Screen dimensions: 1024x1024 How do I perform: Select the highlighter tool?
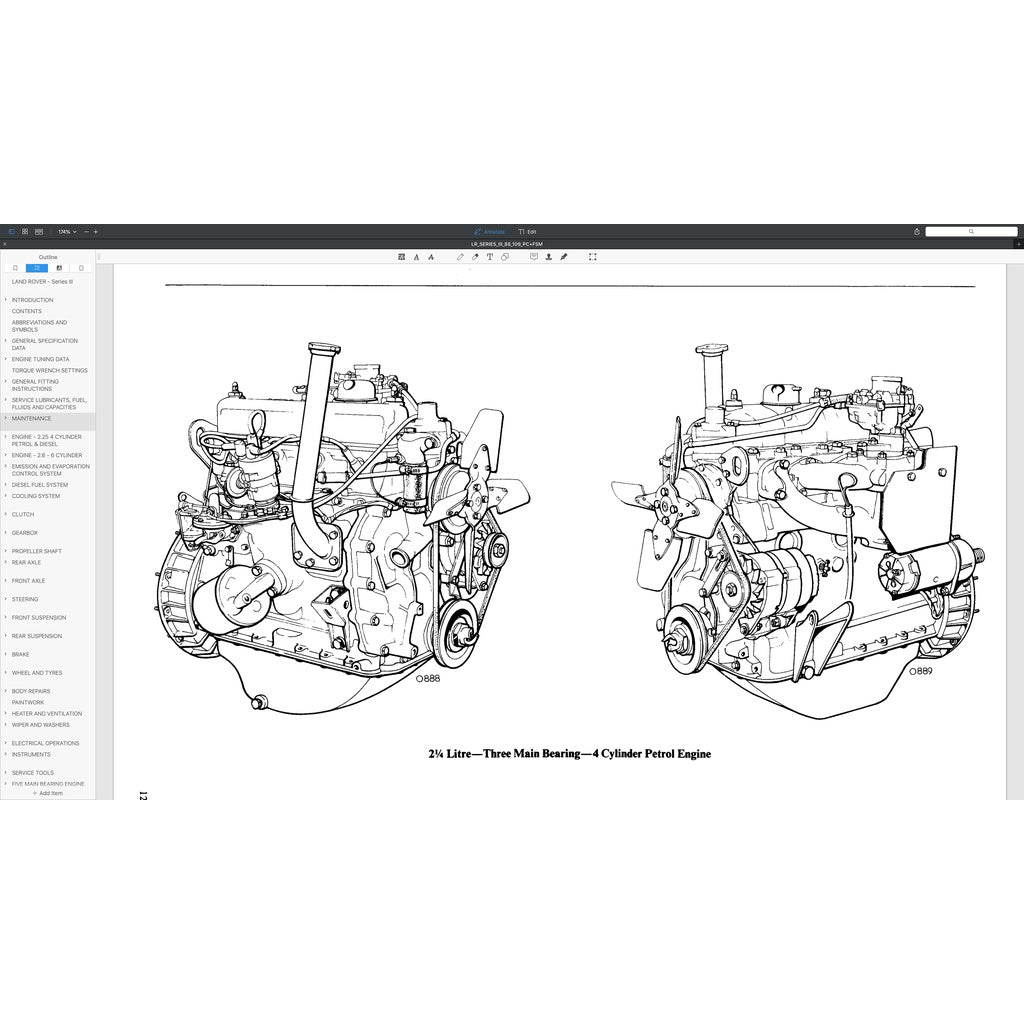475,257
